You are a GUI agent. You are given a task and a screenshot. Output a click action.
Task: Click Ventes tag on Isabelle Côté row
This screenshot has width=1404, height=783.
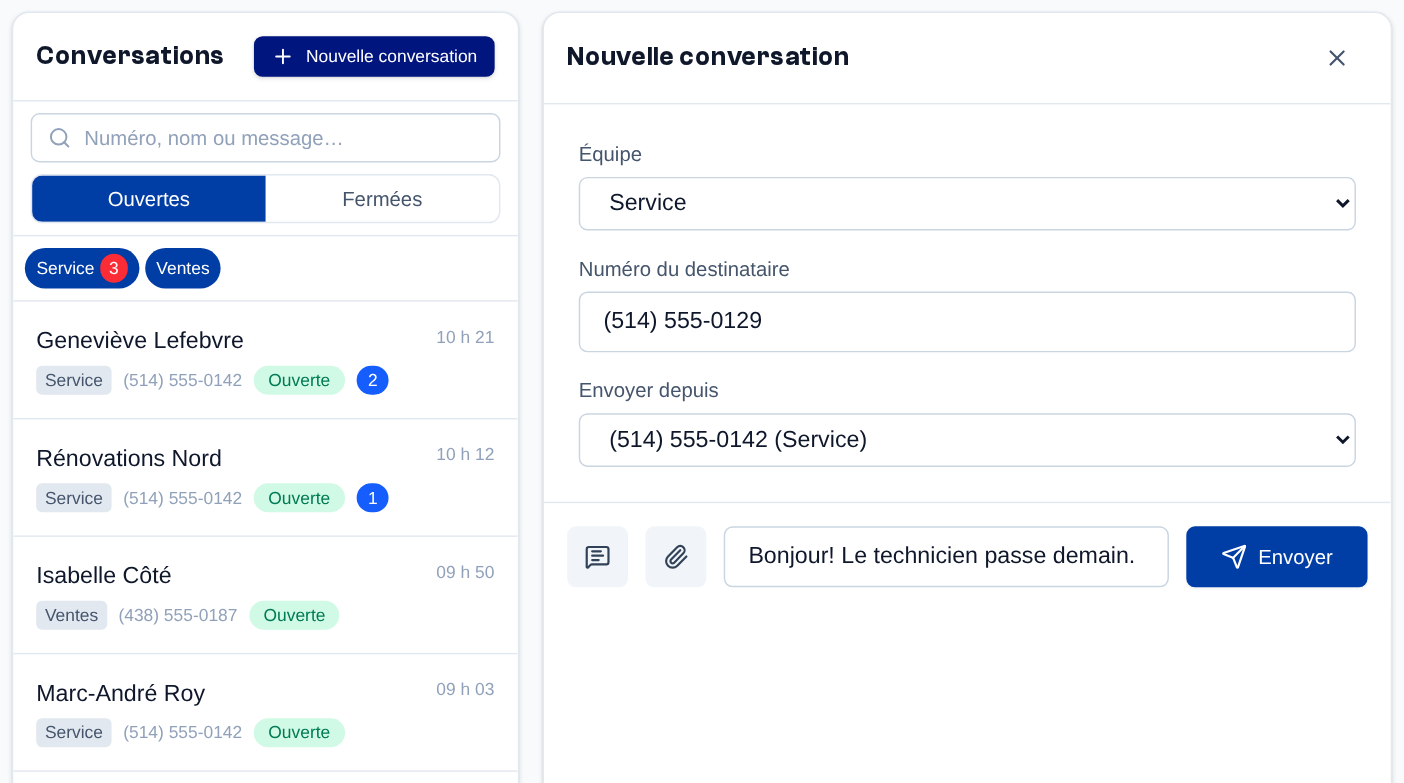pyautogui.click(x=72, y=615)
